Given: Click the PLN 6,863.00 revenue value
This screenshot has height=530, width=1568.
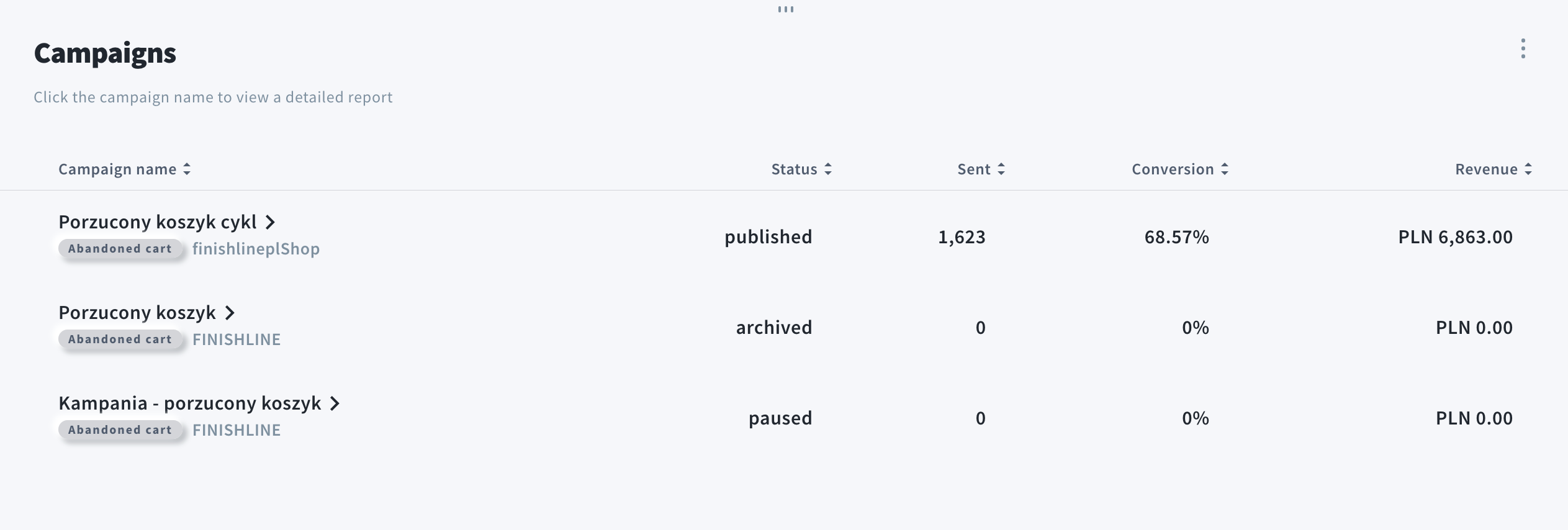Looking at the screenshot, I should [1455, 237].
